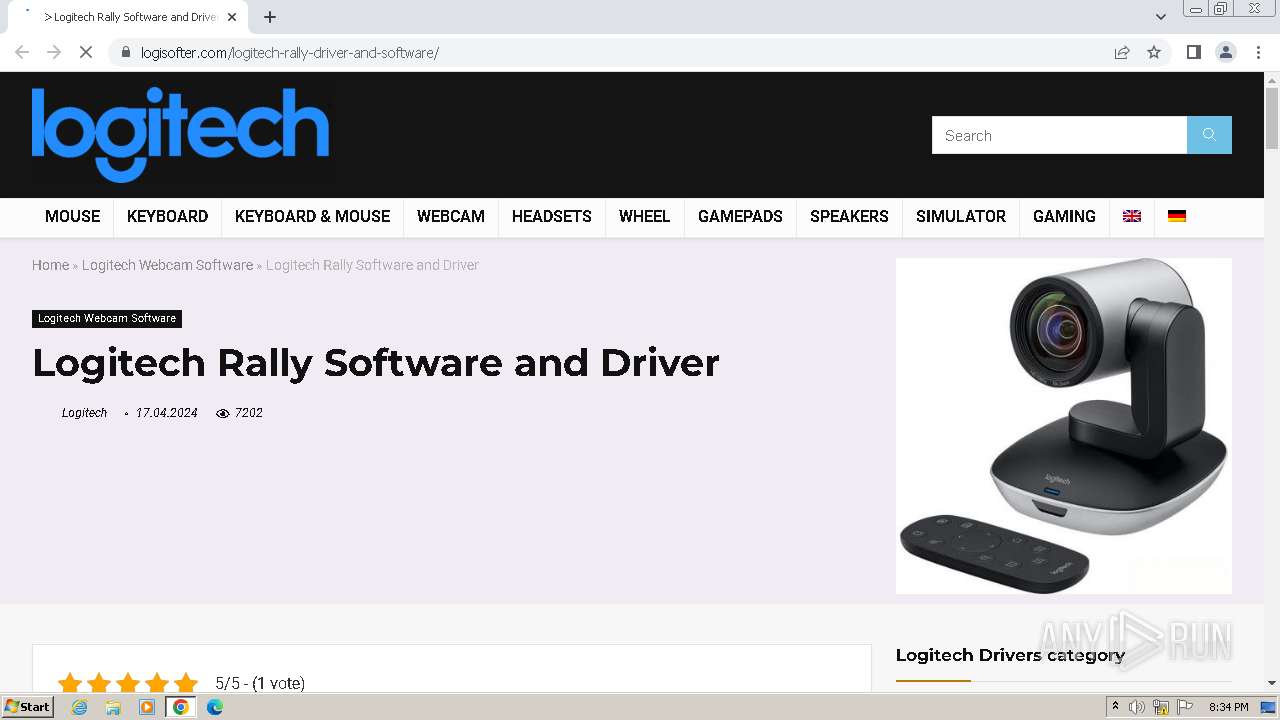Screen dimensions: 1280x720
Task: Open the KEYBOARD menu item
Action: [167, 216]
